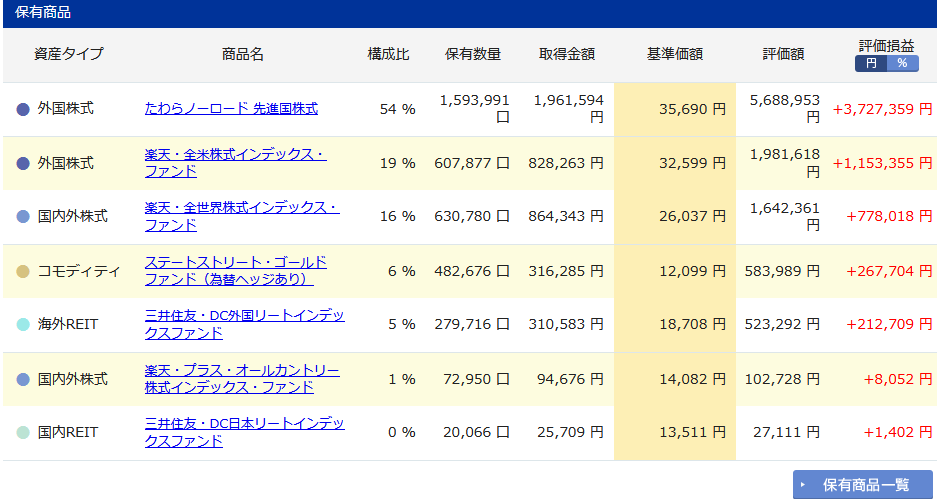The height and width of the screenshot is (499, 937).
Task: Select the +212,709 円 profit value
Action: click(889, 324)
